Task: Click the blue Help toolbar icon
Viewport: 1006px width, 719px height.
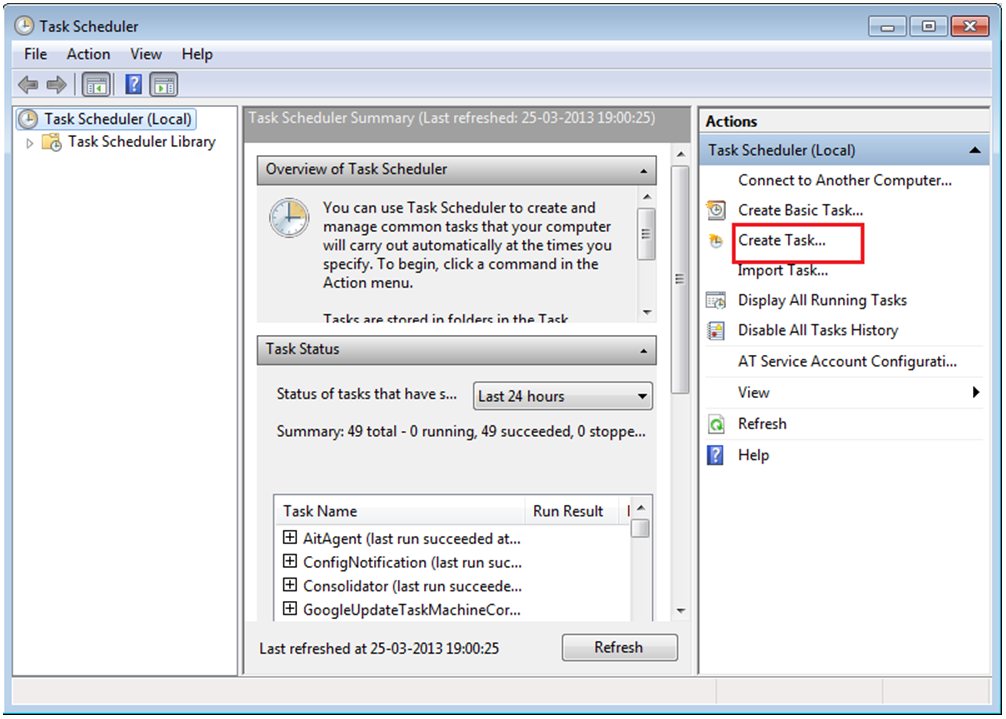Action: click(133, 85)
